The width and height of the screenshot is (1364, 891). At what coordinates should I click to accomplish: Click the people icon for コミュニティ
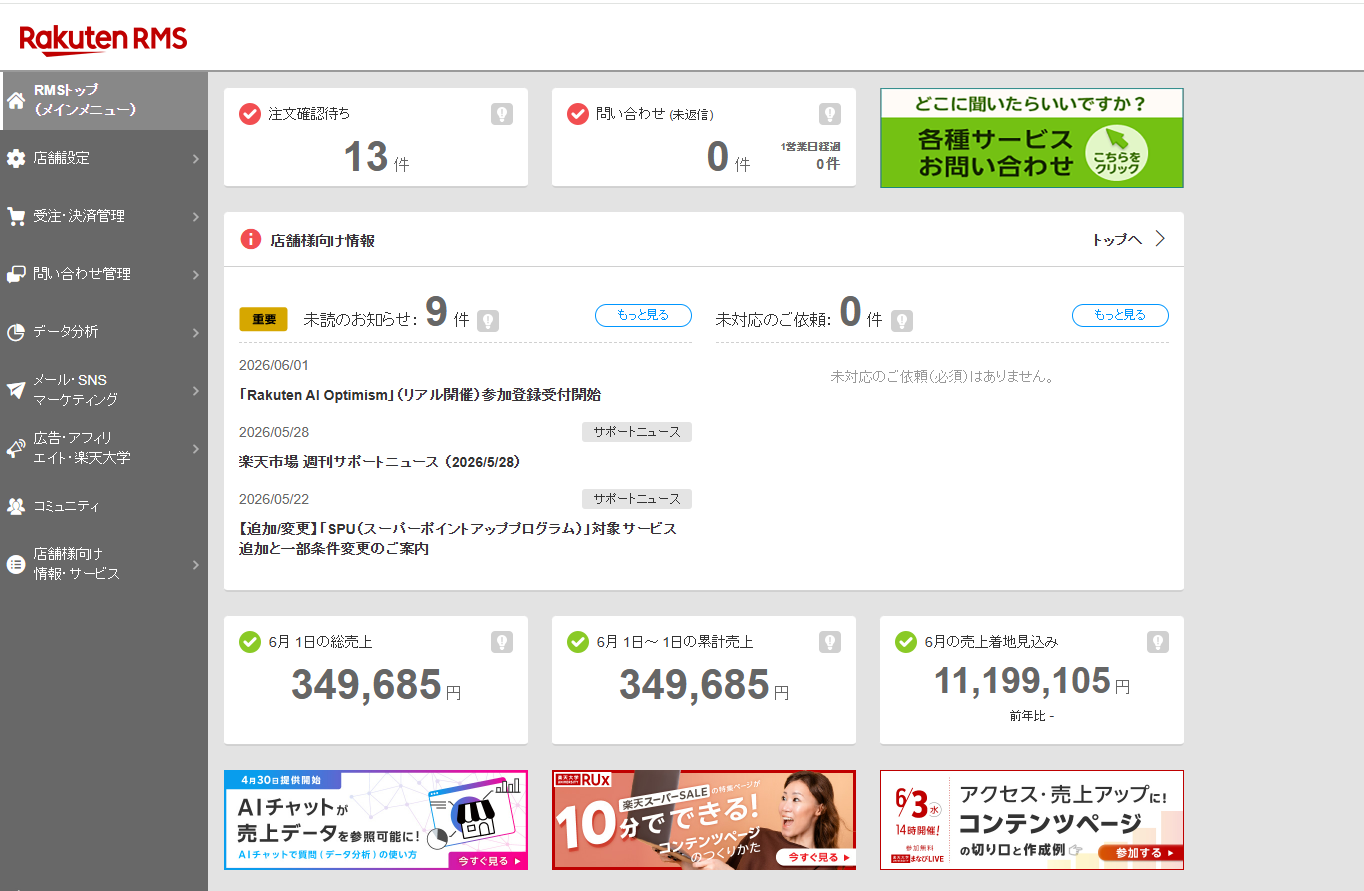16,506
